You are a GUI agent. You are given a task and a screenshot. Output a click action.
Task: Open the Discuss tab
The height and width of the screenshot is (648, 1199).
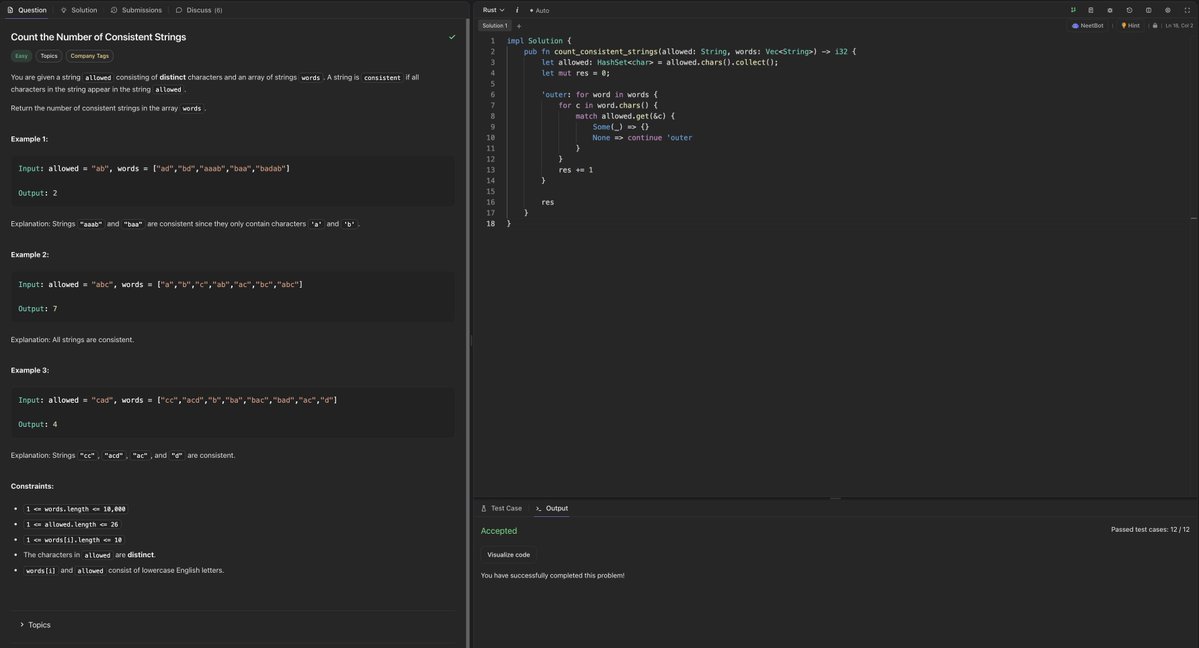pyautogui.click(x=199, y=10)
